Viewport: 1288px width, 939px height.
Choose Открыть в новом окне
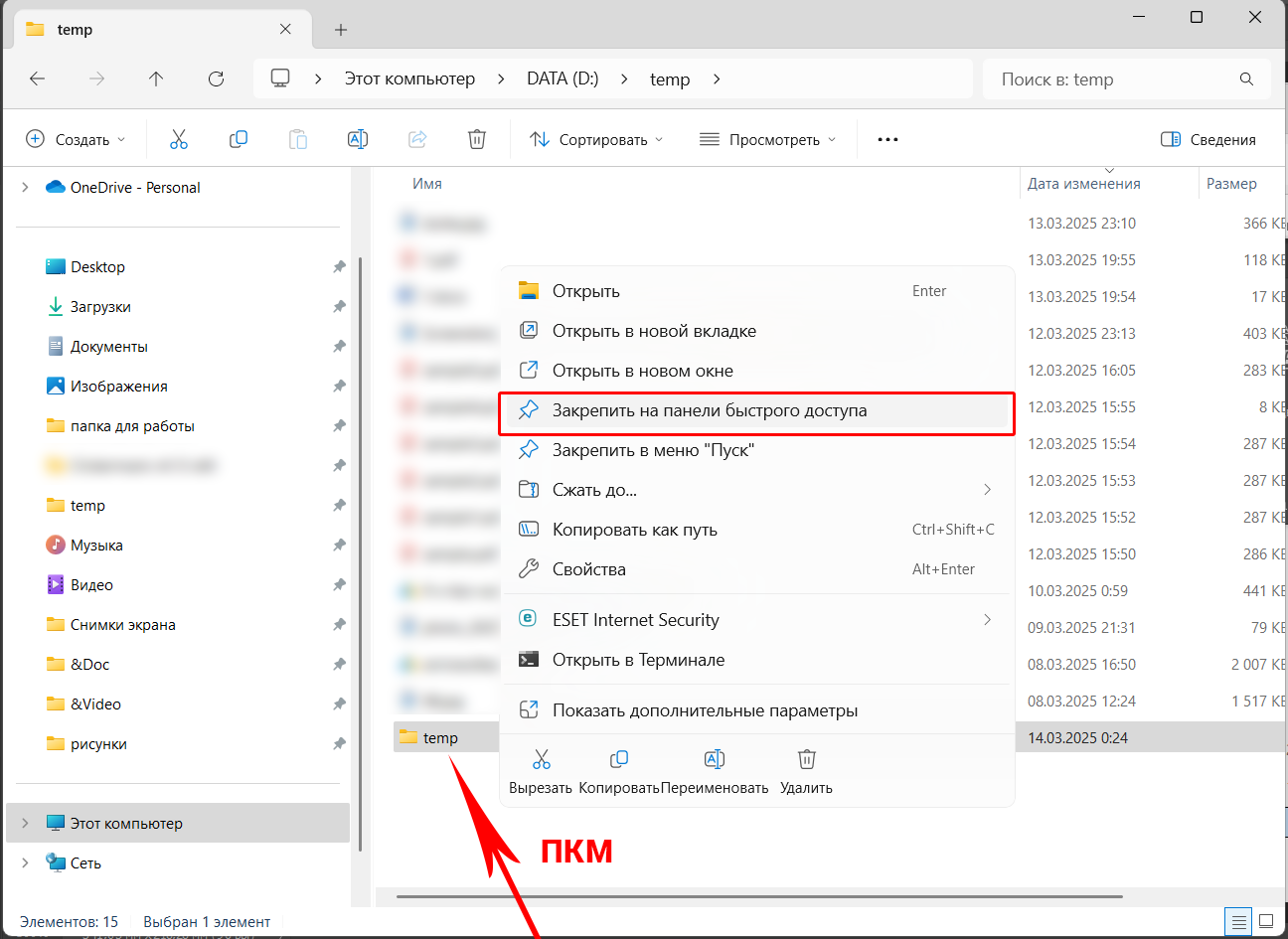pyautogui.click(x=757, y=371)
